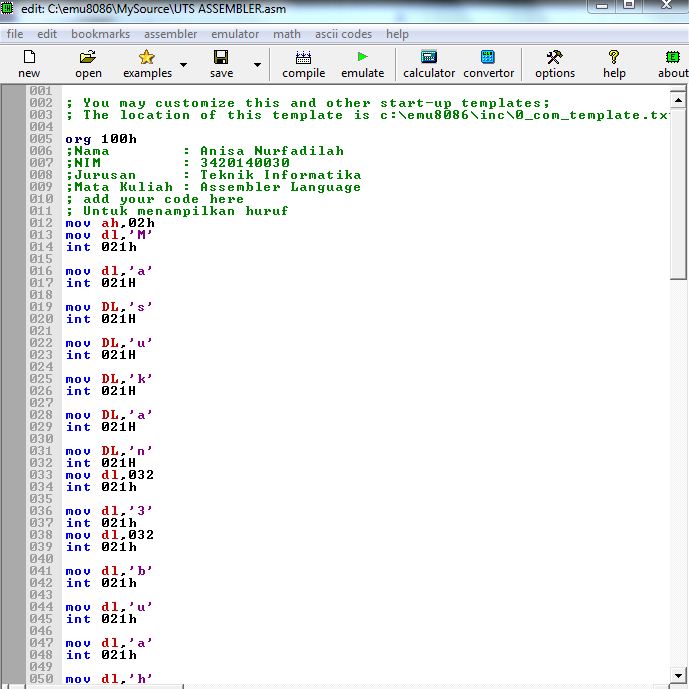The height and width of the screenshot is (689, 689).
Task: Minimize the emu8086 editor window
Action: click(602, 6)
